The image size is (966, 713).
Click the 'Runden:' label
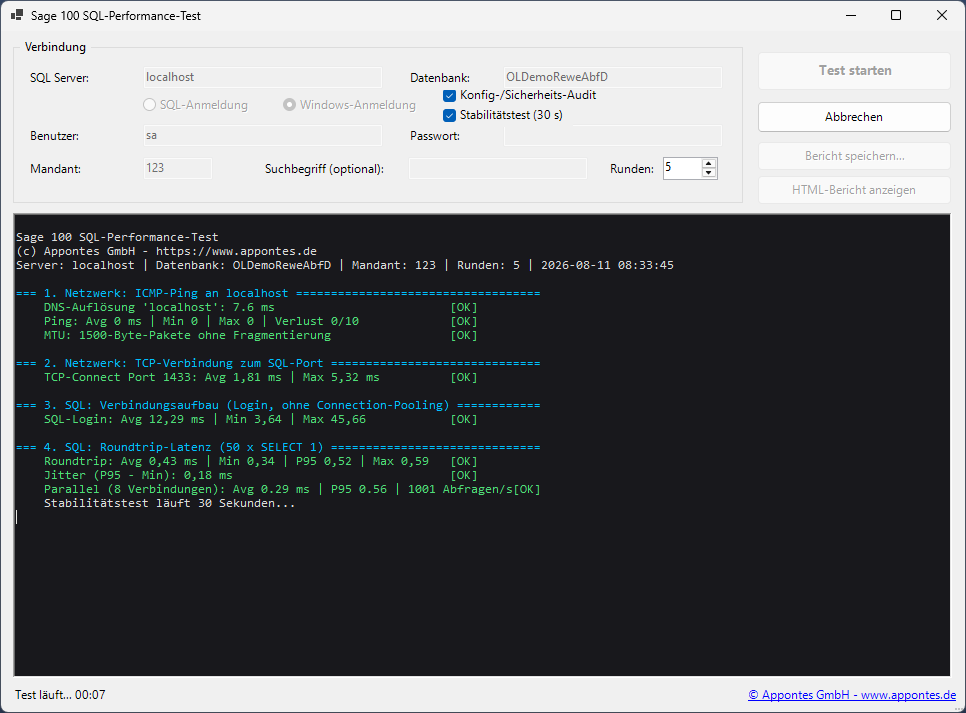pos(632,169)
